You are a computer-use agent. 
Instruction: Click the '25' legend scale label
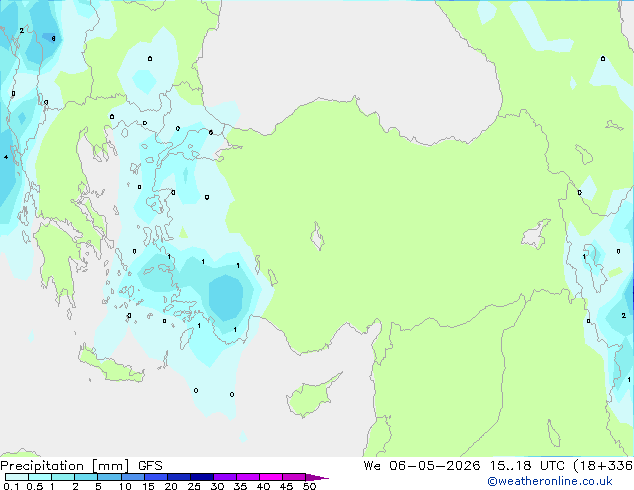(194, 486)
